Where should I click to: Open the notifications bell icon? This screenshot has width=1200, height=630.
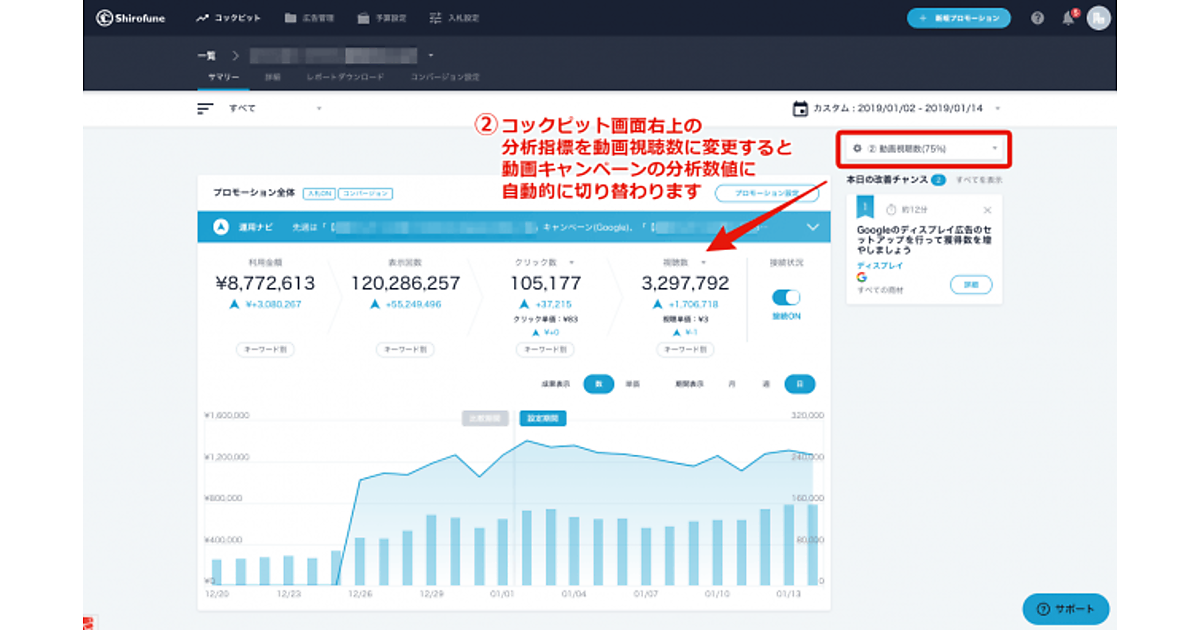click(1068, 18)
